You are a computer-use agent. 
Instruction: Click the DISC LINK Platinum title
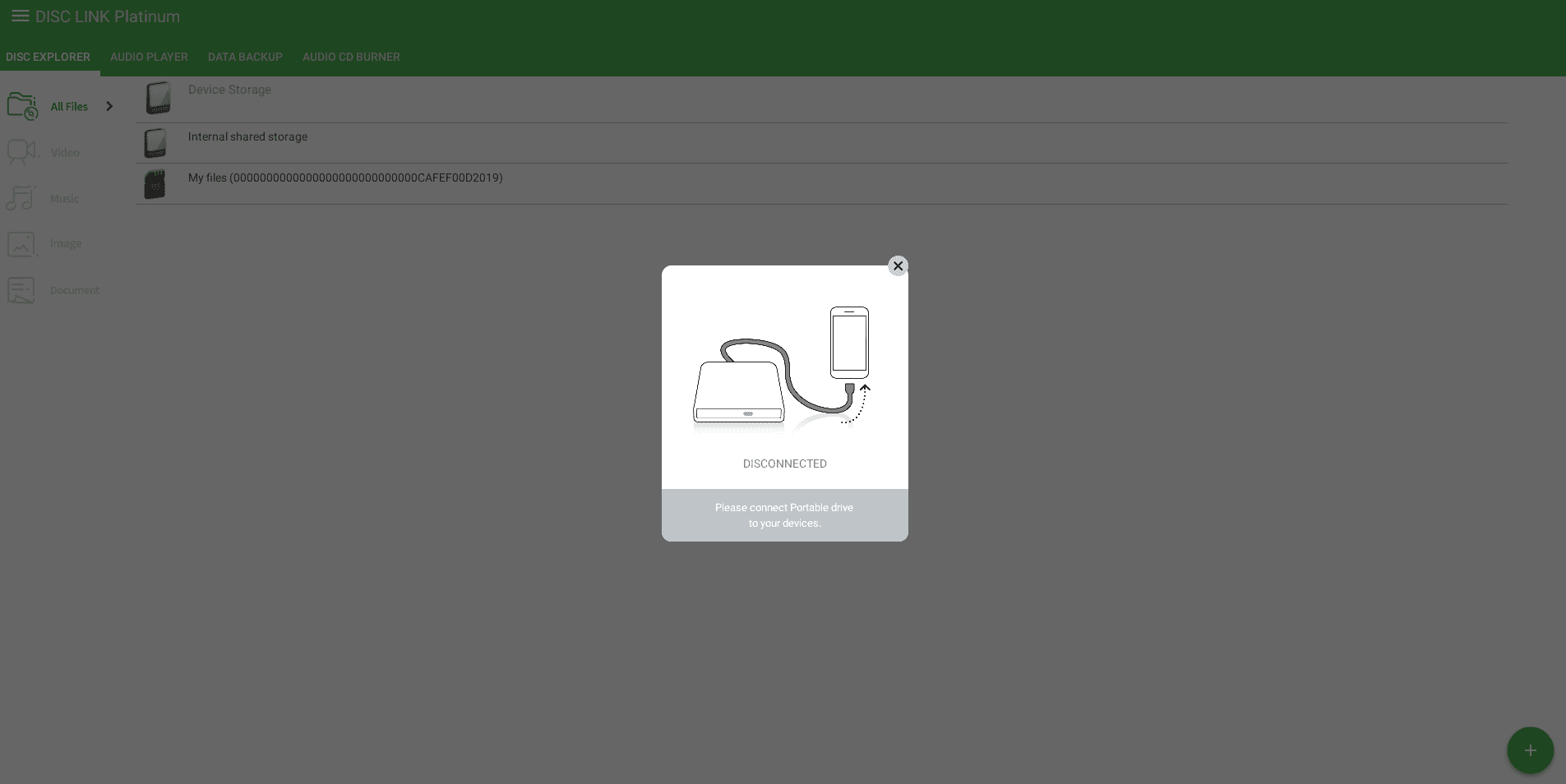(108, 16)
